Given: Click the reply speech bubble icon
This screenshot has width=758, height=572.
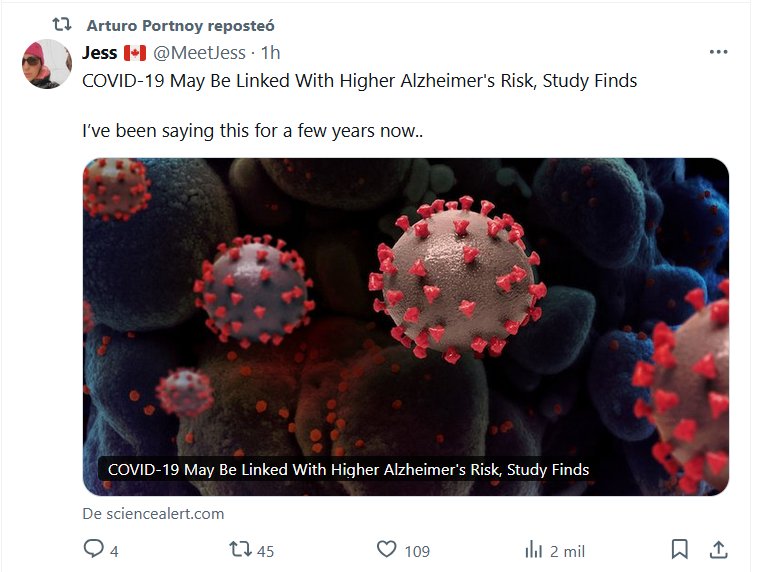Looking at the screenshot, I should pos(93,549).
